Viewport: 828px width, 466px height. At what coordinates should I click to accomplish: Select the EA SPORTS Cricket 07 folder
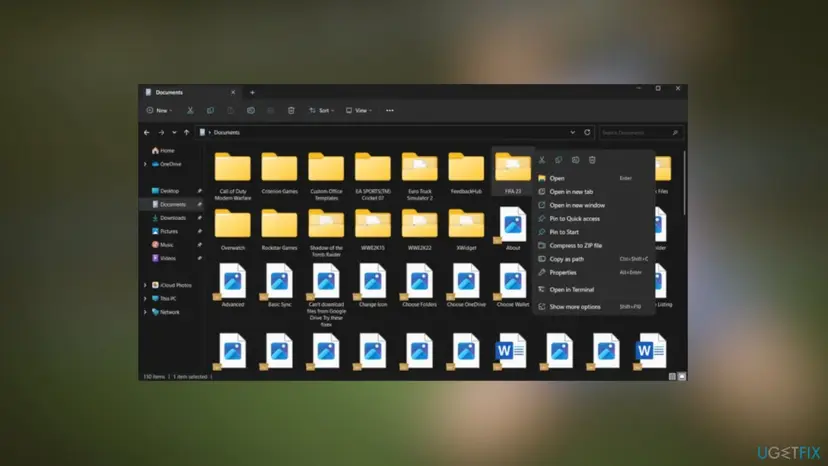[373, 176]
